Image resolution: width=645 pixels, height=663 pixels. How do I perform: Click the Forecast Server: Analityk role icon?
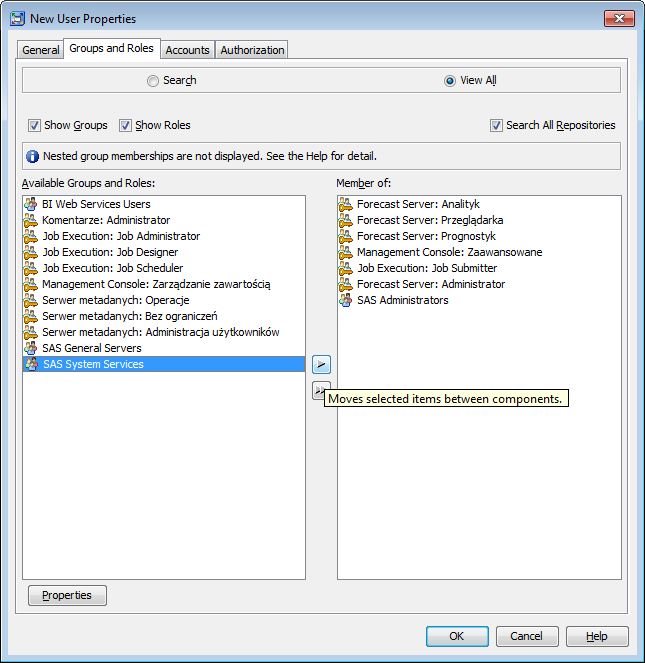[x=346, y=204]
